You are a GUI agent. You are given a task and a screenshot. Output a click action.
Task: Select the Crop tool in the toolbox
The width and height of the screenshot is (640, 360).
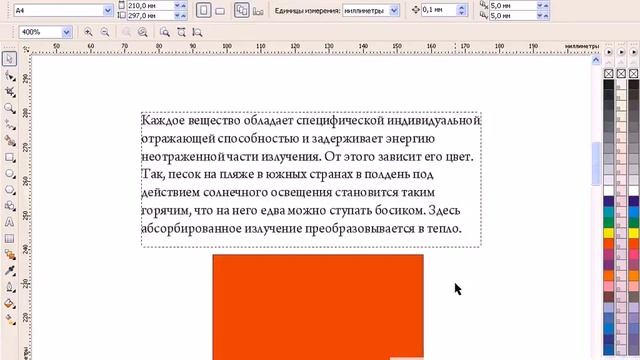click(x=9, y=92)
